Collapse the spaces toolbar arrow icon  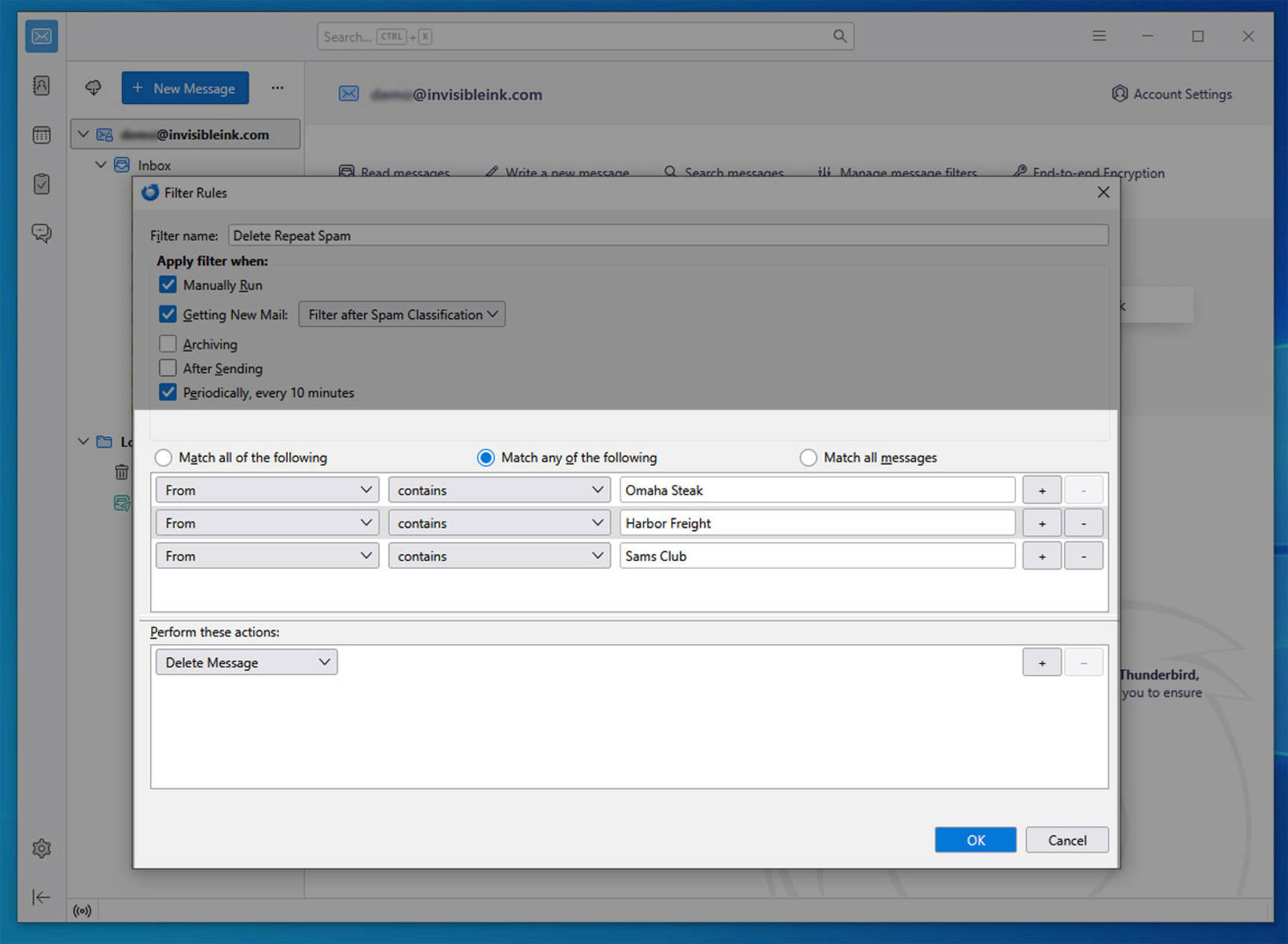42,897
